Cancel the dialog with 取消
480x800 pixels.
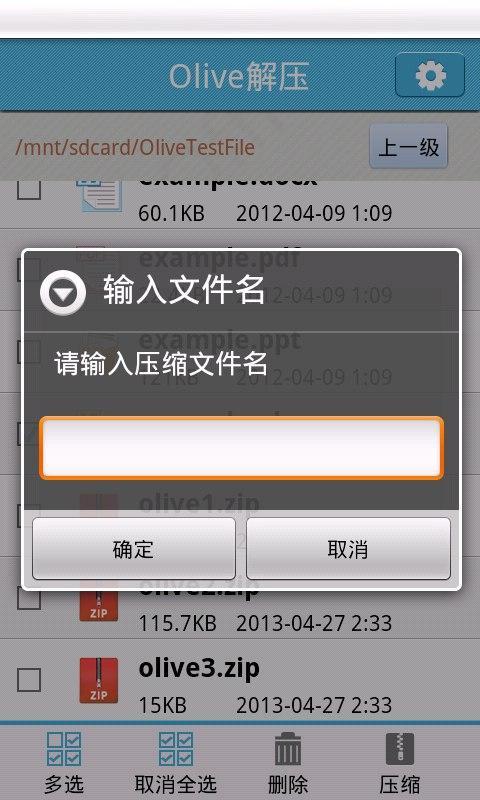[348, 548]
